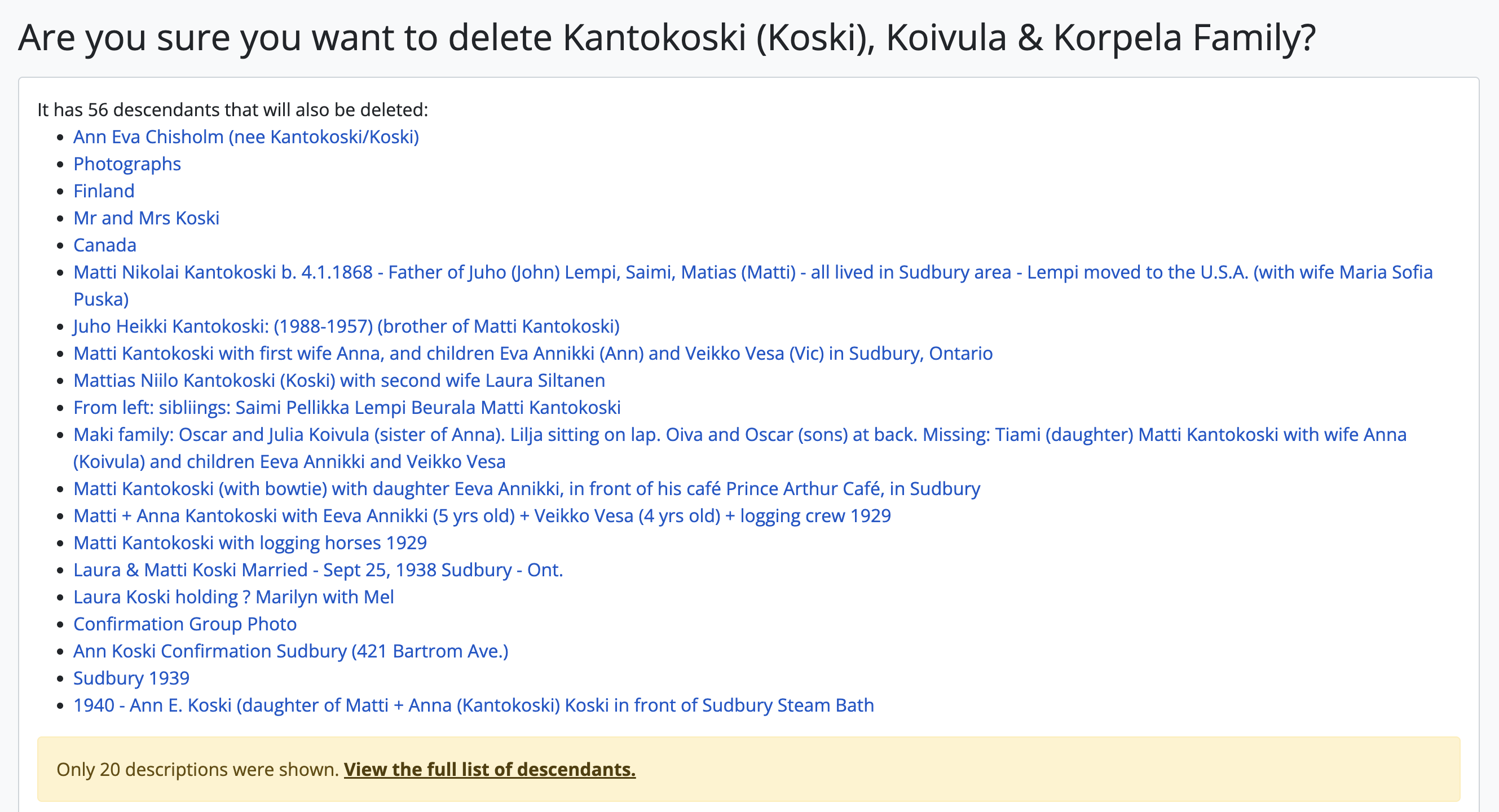This screenshot has height=812, width=1499.
Task: Open Juho Heikki Kantokoski link
Action: click(346, 326)
